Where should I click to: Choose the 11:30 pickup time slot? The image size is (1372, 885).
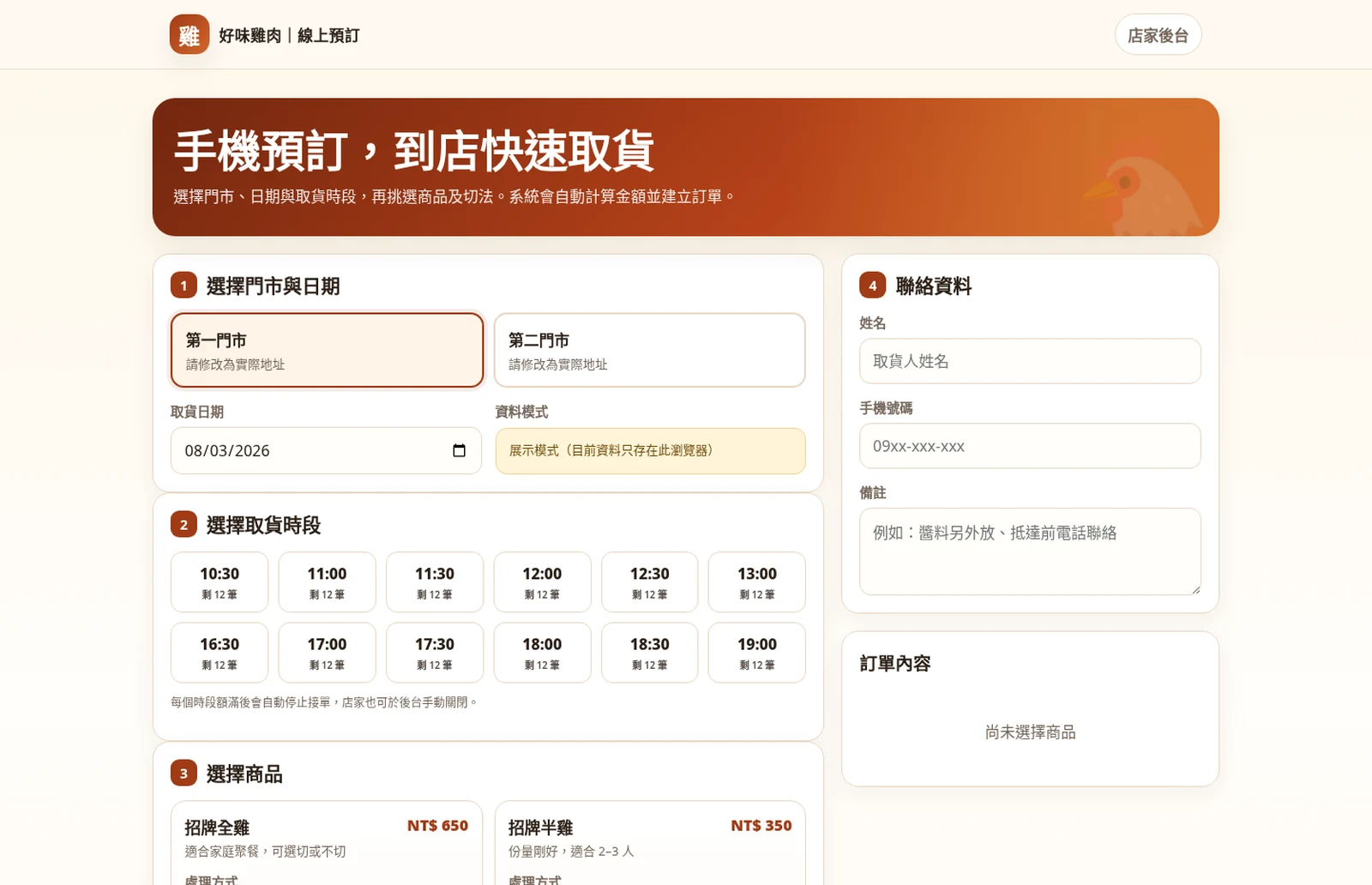pos(435,582)
